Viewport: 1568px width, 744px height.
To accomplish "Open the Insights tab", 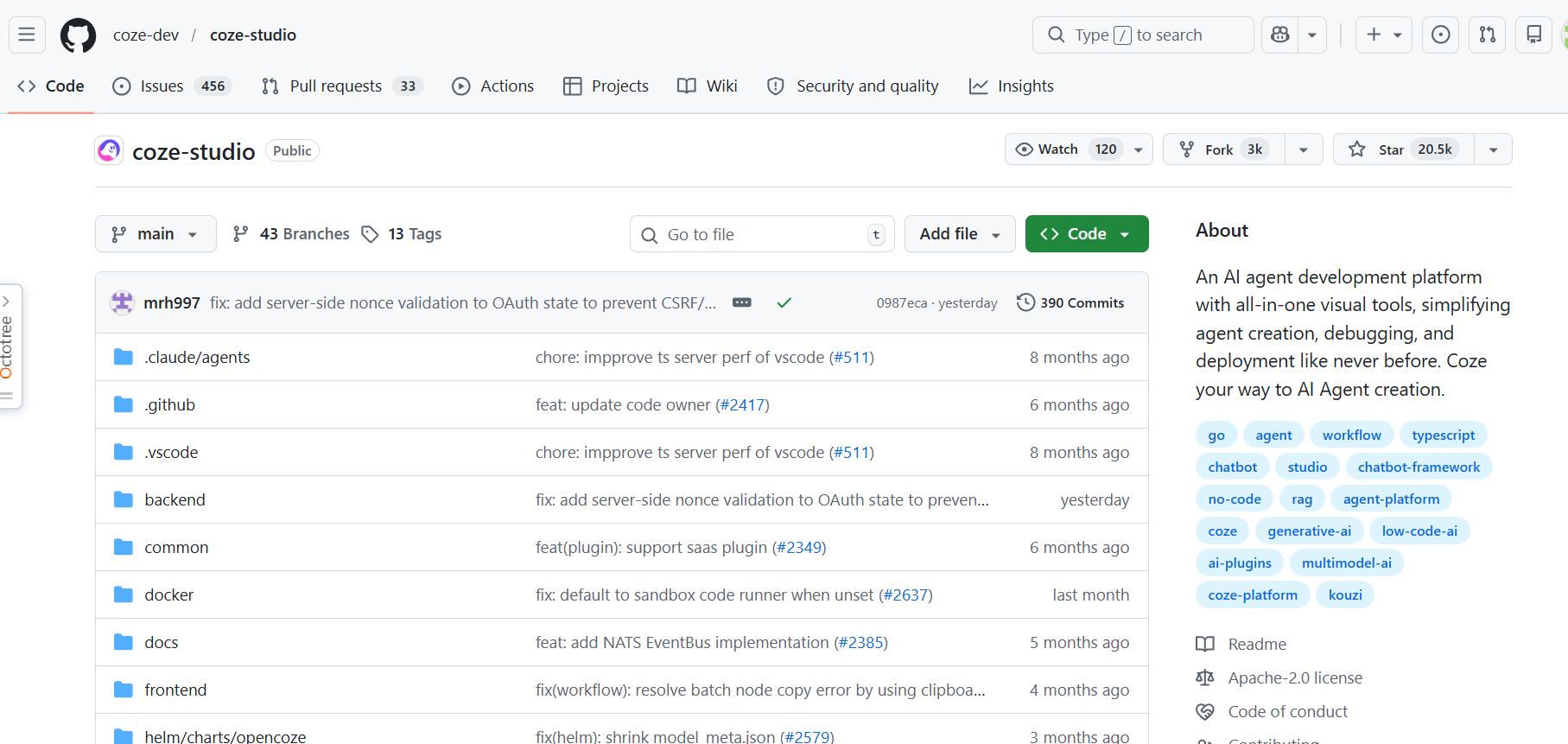I will 1012,86.
